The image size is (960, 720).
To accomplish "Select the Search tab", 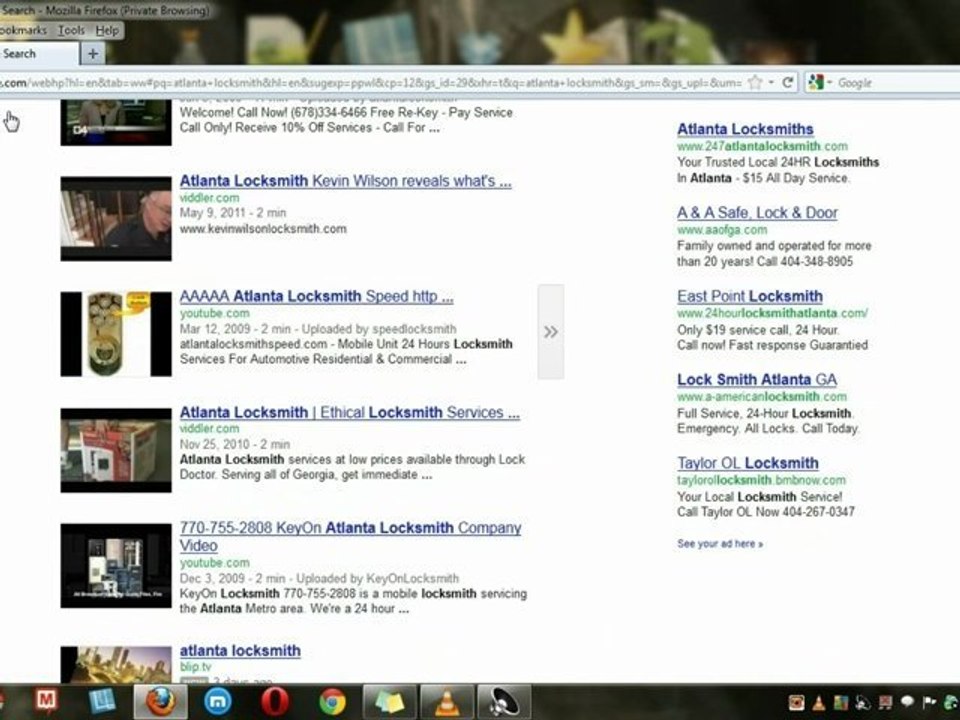I will 38,54.
